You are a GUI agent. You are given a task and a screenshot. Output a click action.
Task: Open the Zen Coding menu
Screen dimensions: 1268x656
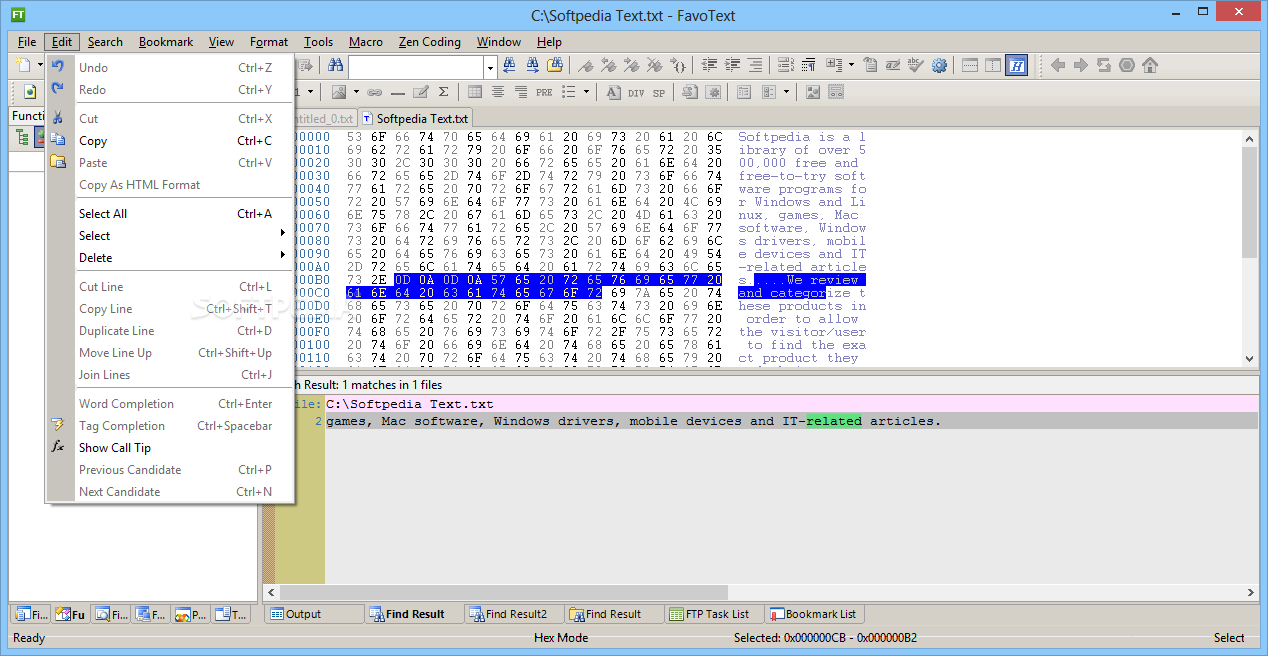pyautogui.click(x=430, y=42)
